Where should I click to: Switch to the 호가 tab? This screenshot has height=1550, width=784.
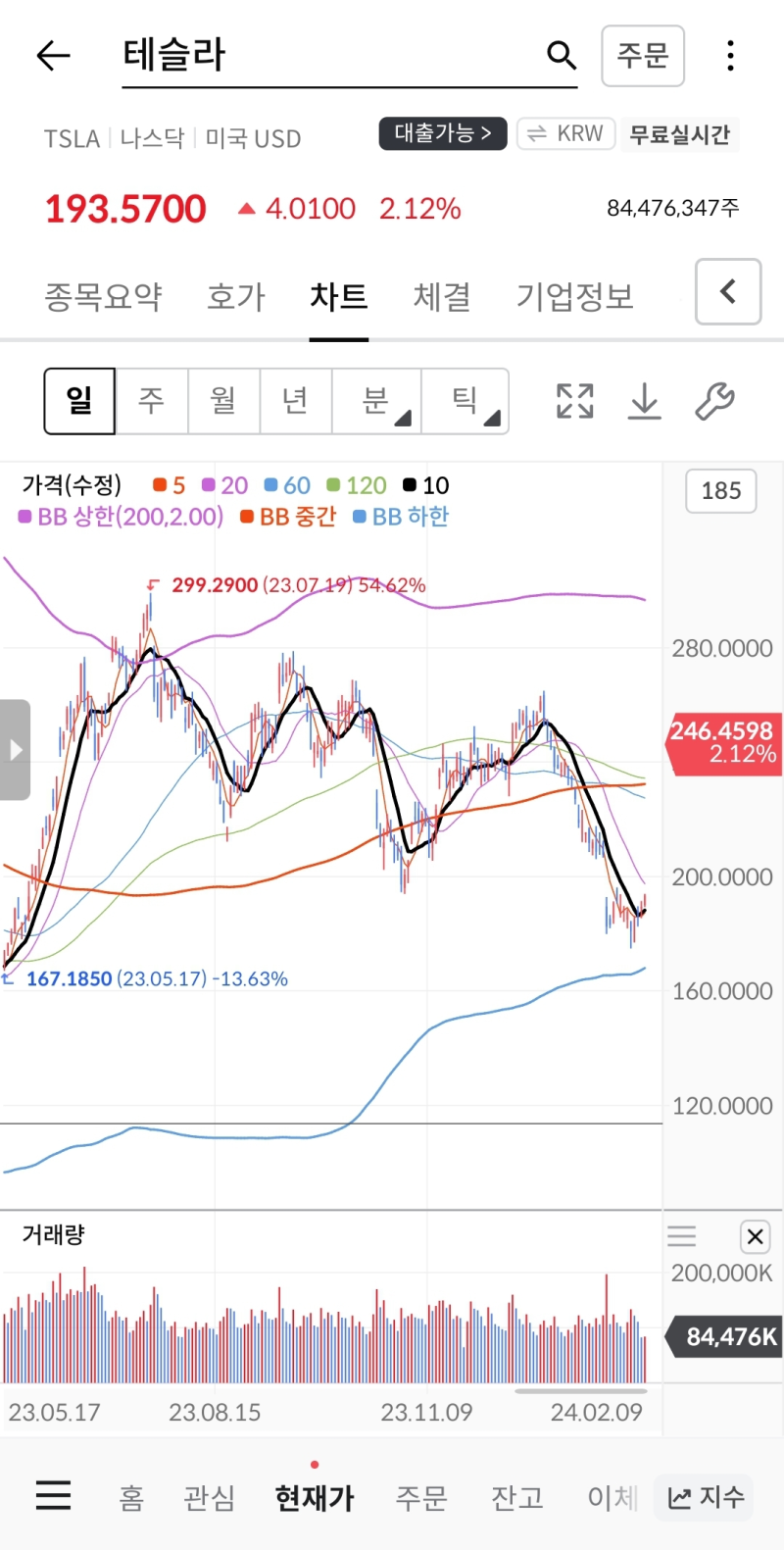coord(236,296)
